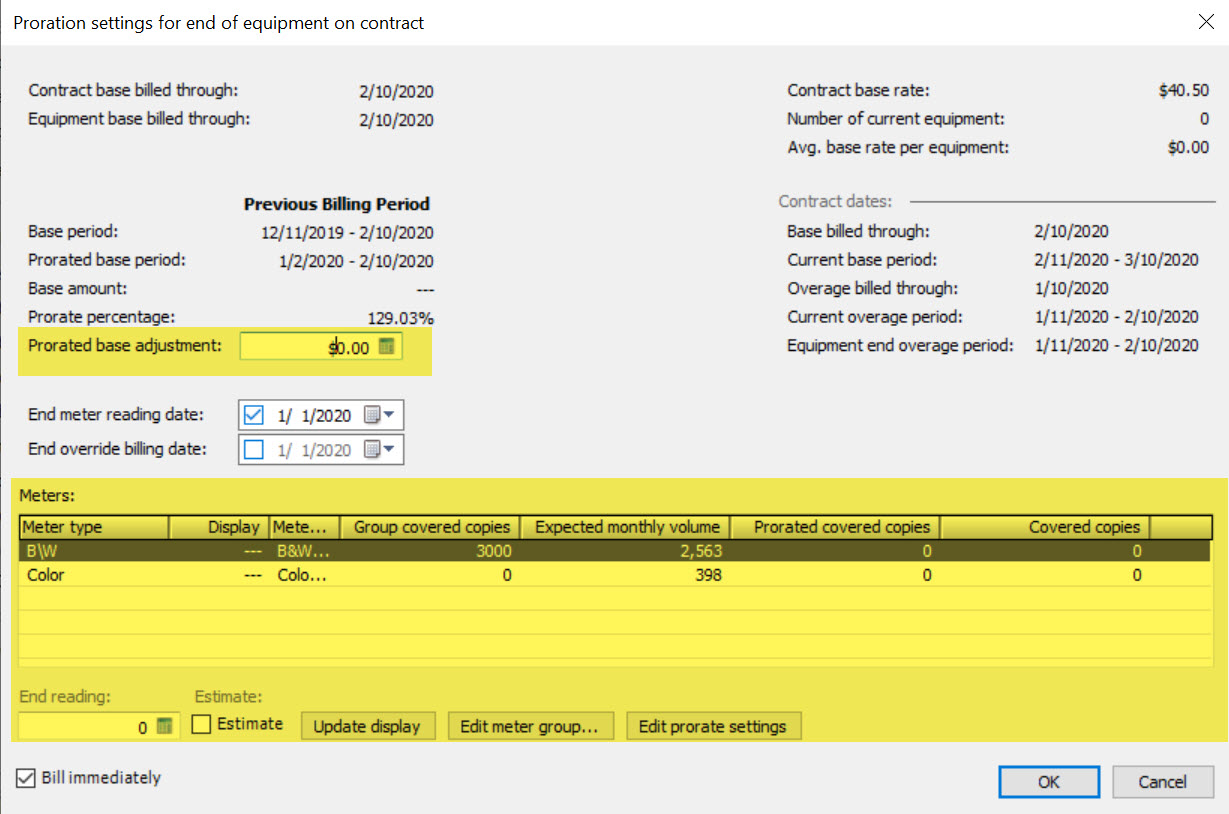This screenshot has height=814, width=1229.
Task: Open calculator icon in Prorated base adjustment field
Action: point(387,347)
